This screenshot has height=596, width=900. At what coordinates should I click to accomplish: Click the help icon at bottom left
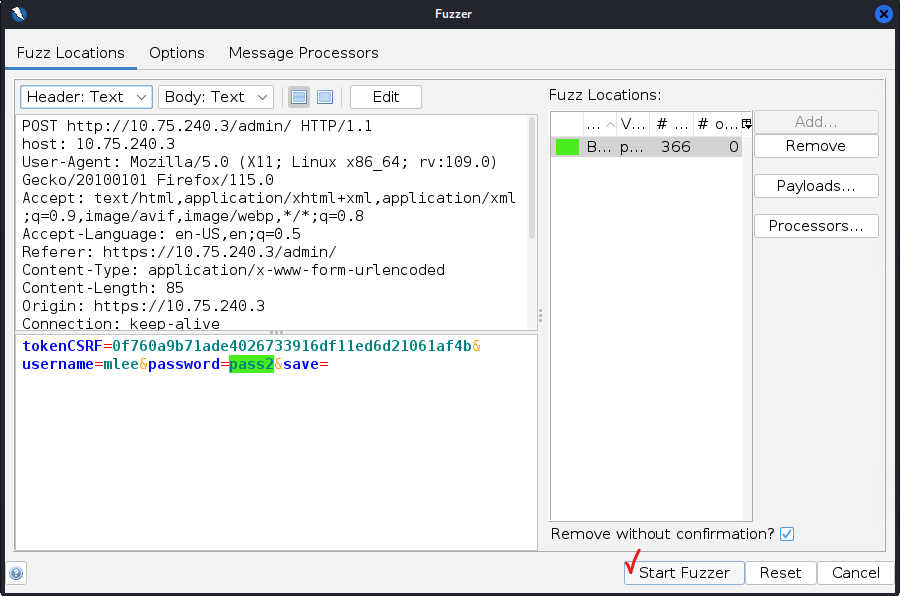point(16,573)
